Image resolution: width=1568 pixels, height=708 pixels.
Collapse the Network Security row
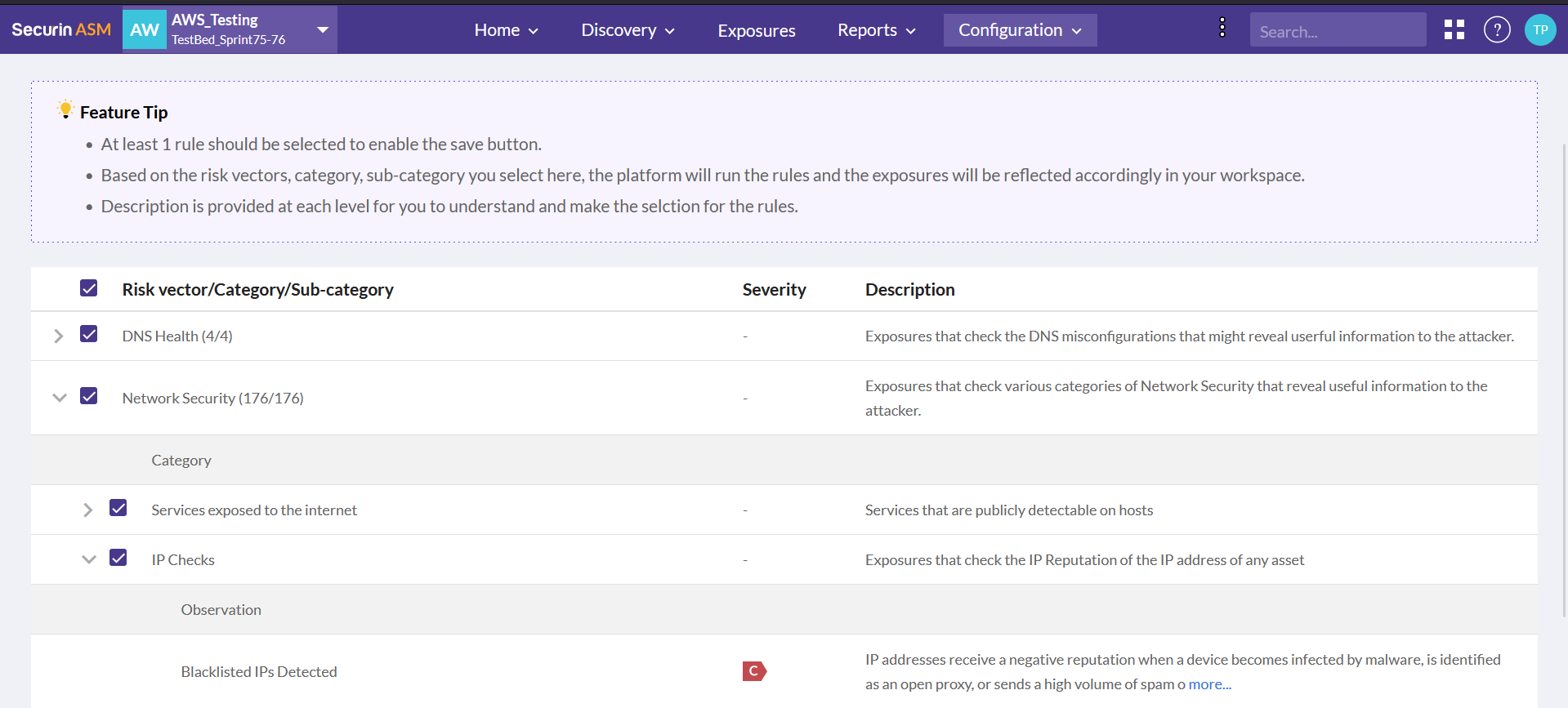pyautogui.click(x=59, y=398)
